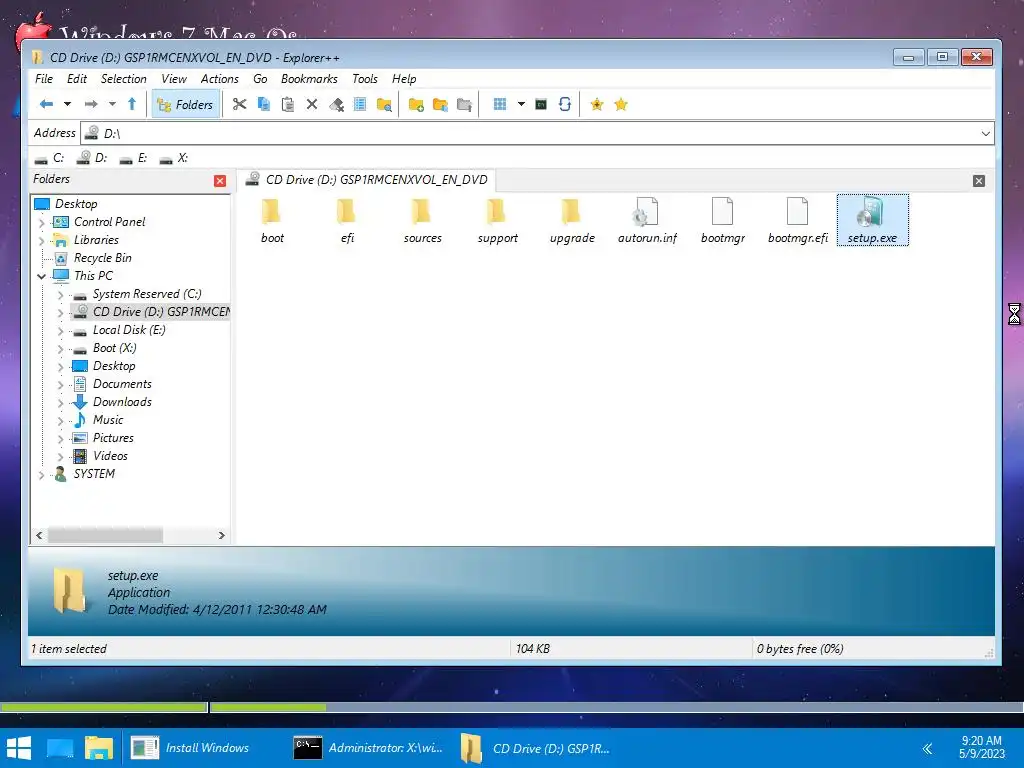Open the Tools menu
The image size is (1024, 768).
click(364, 79)
